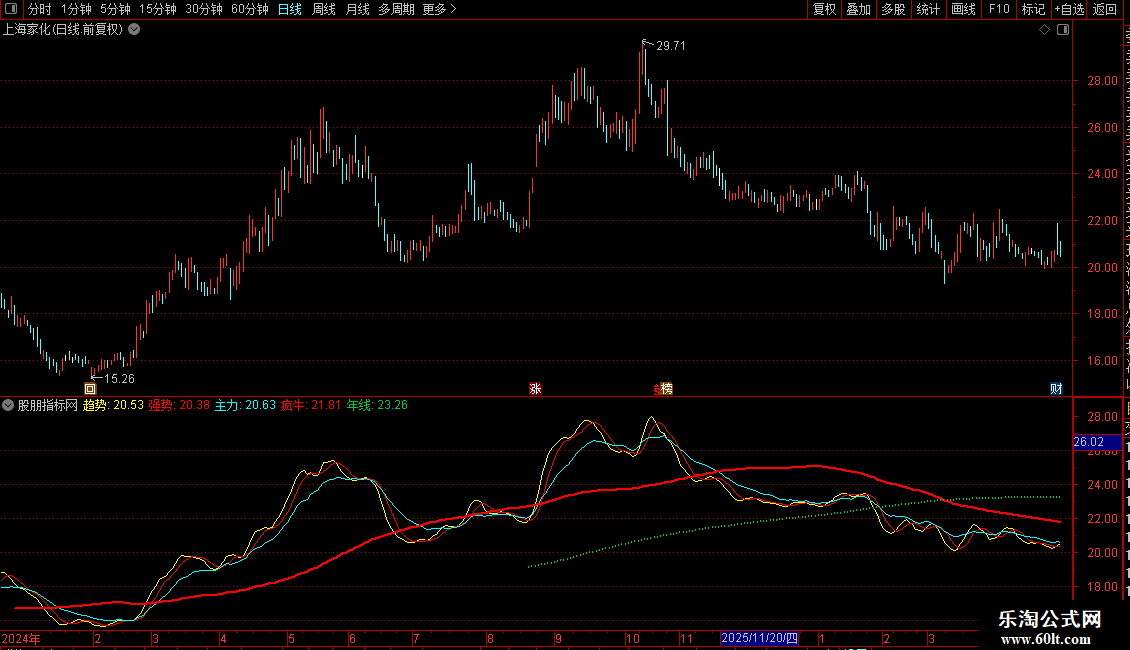
Task: Select the 30分钟 period tab
Action: pyautogui.click(x=204, y=9)
